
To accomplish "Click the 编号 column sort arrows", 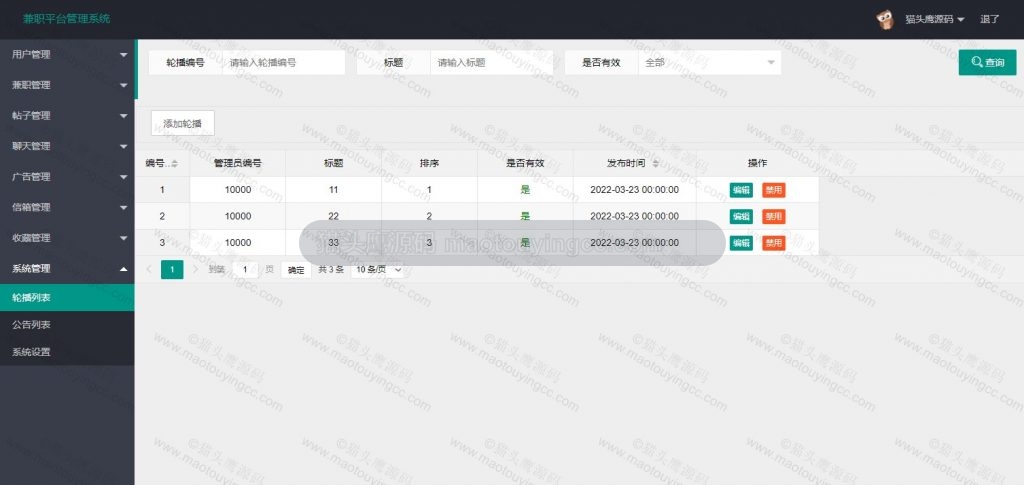I will point(174,163).
